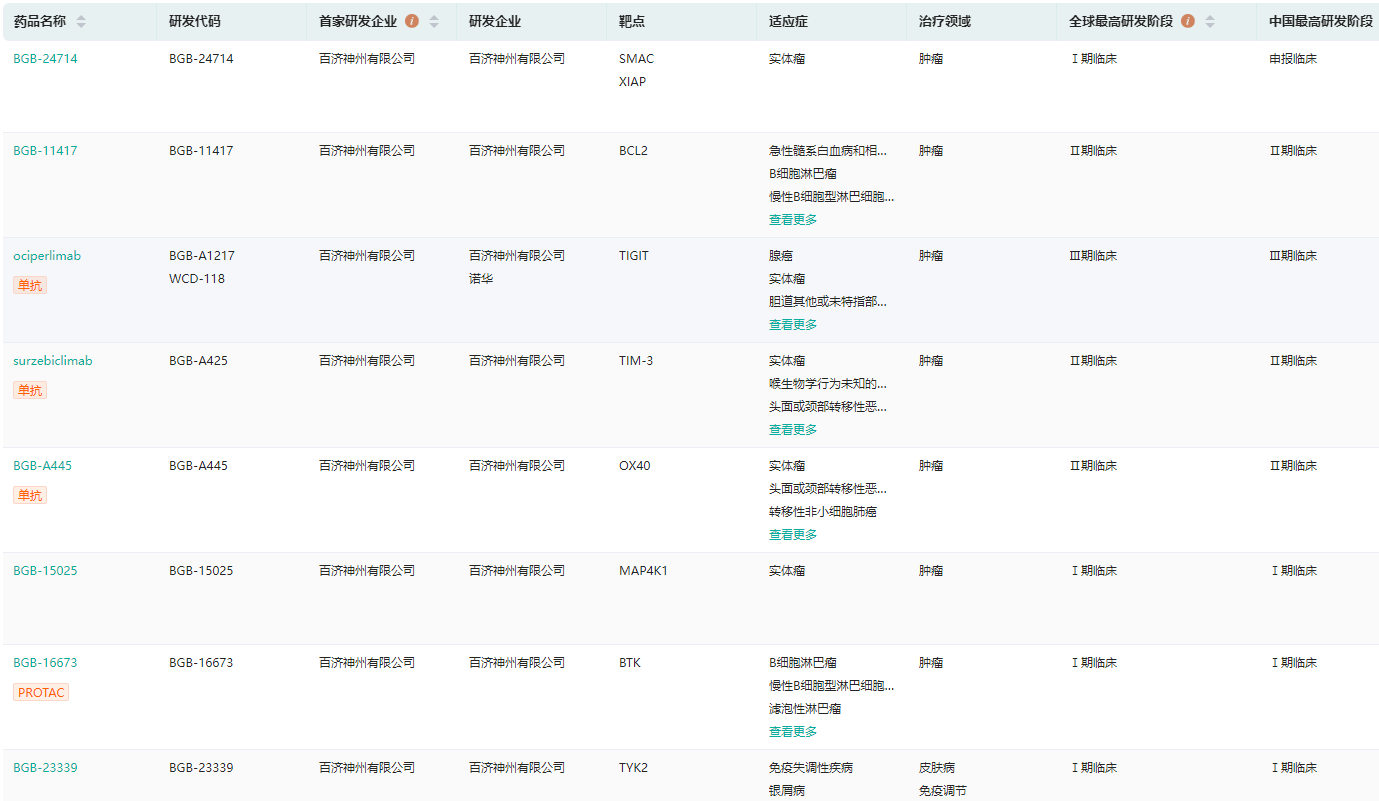Select the BCL2 target cell
Viewport: 1379px width, 801px height.
click(633, 151)
